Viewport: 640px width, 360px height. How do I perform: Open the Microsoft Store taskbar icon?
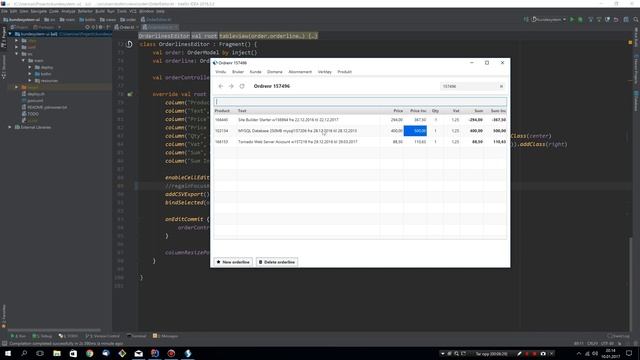pos(73,353)
